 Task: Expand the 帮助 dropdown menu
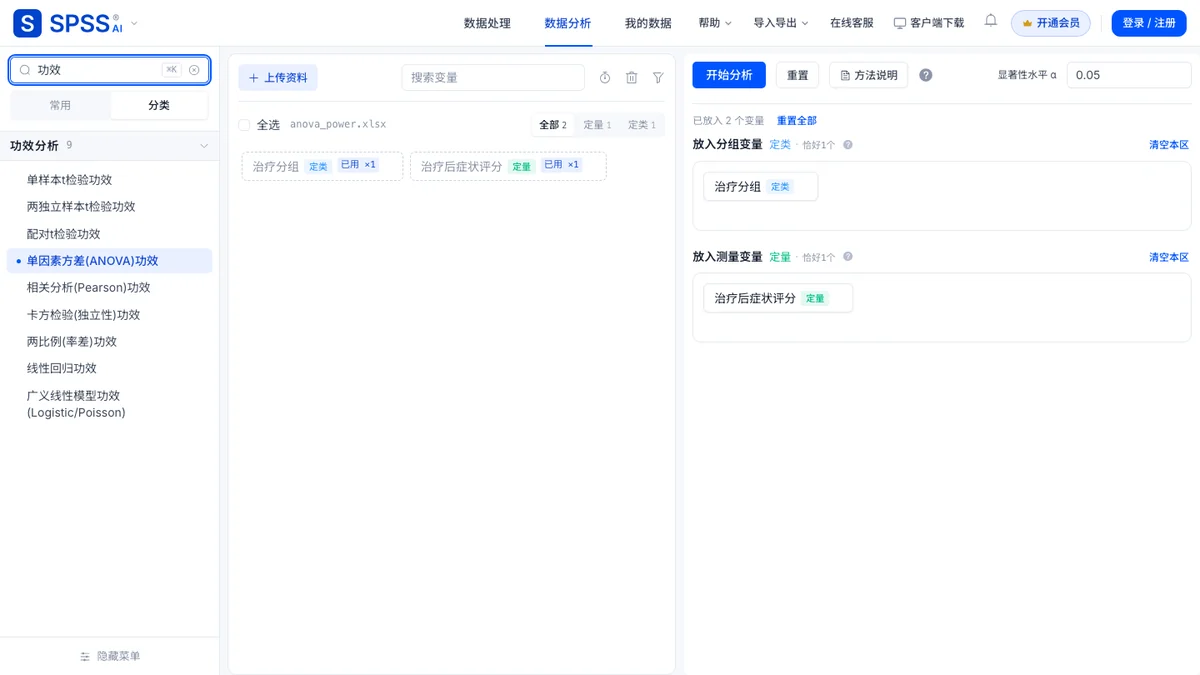715,23
